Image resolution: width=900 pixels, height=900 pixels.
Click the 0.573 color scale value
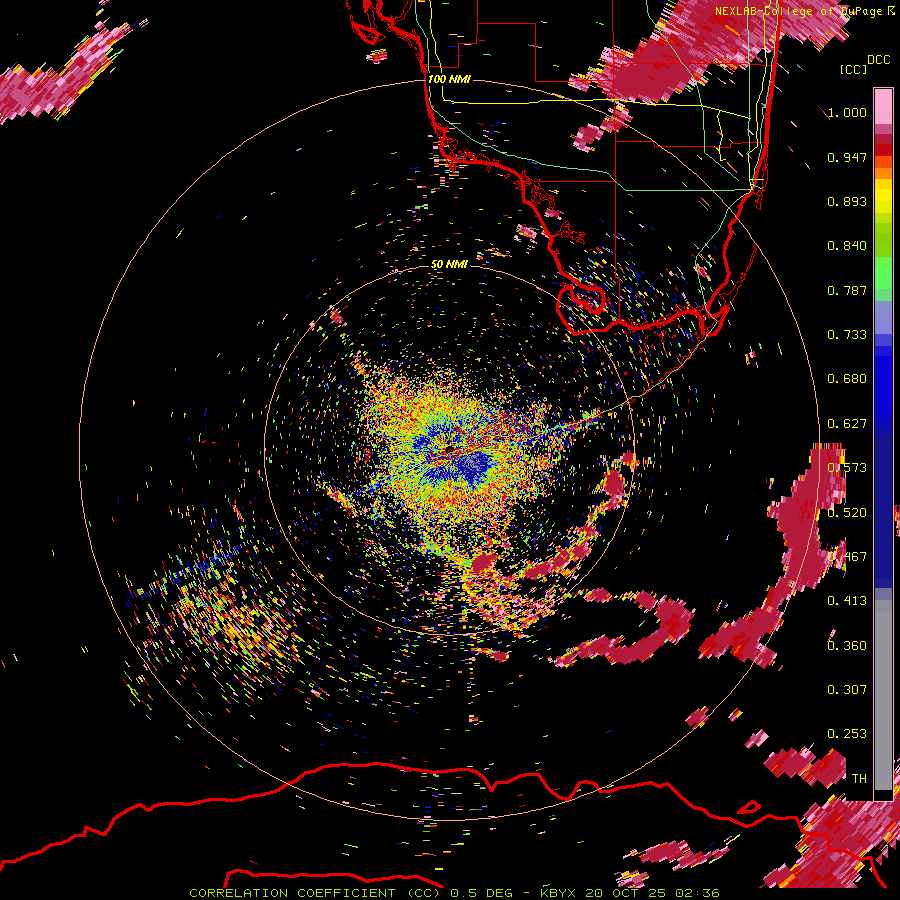pos(847,468)
